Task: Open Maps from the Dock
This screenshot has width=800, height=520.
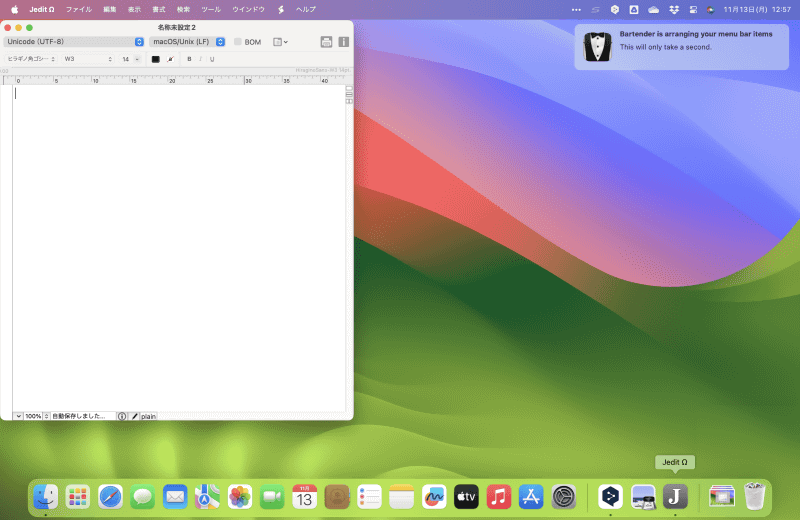Action: pos(207,497)
